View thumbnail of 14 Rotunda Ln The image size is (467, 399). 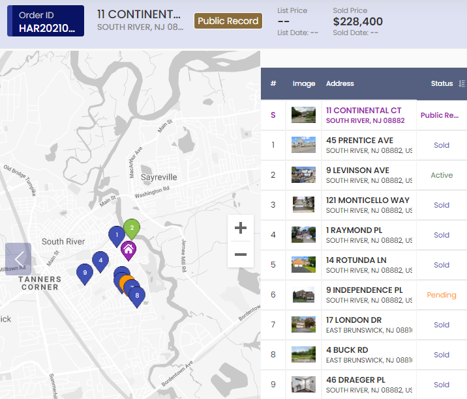[303, 265]
